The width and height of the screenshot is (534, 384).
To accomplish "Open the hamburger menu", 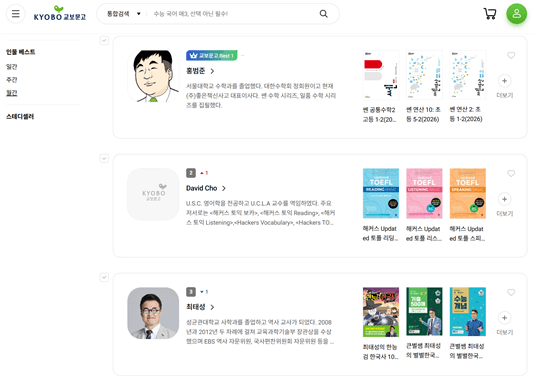I will point(16,14).
